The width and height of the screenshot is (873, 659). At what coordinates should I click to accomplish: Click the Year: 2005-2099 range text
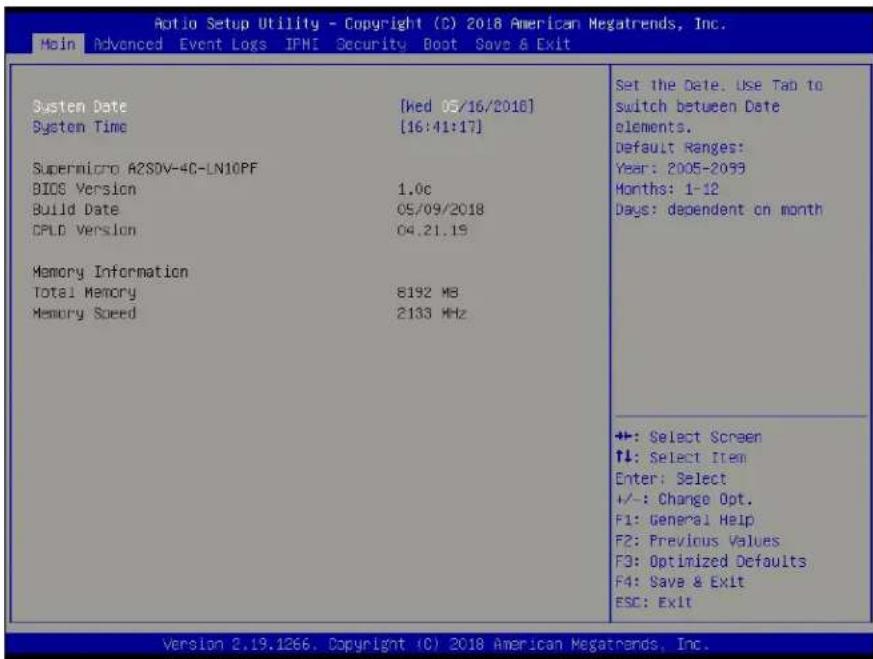tap(680, 168)
